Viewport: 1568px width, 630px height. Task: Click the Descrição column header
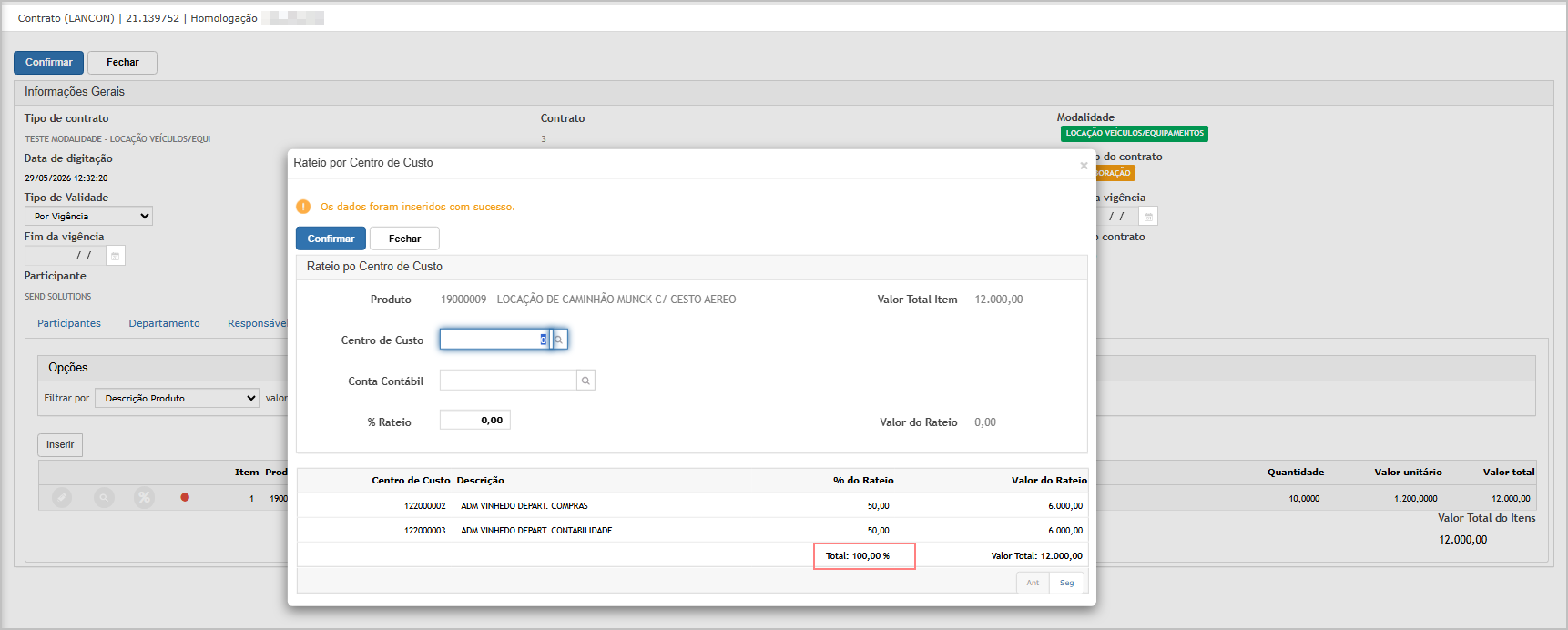(x=480, y=480)
